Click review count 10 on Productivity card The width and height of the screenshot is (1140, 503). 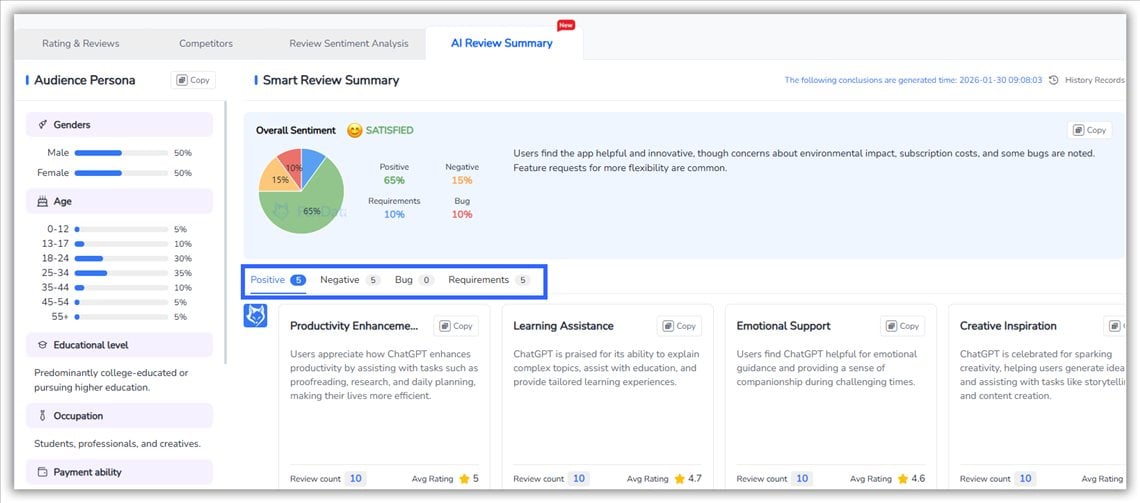pos(355,478)
